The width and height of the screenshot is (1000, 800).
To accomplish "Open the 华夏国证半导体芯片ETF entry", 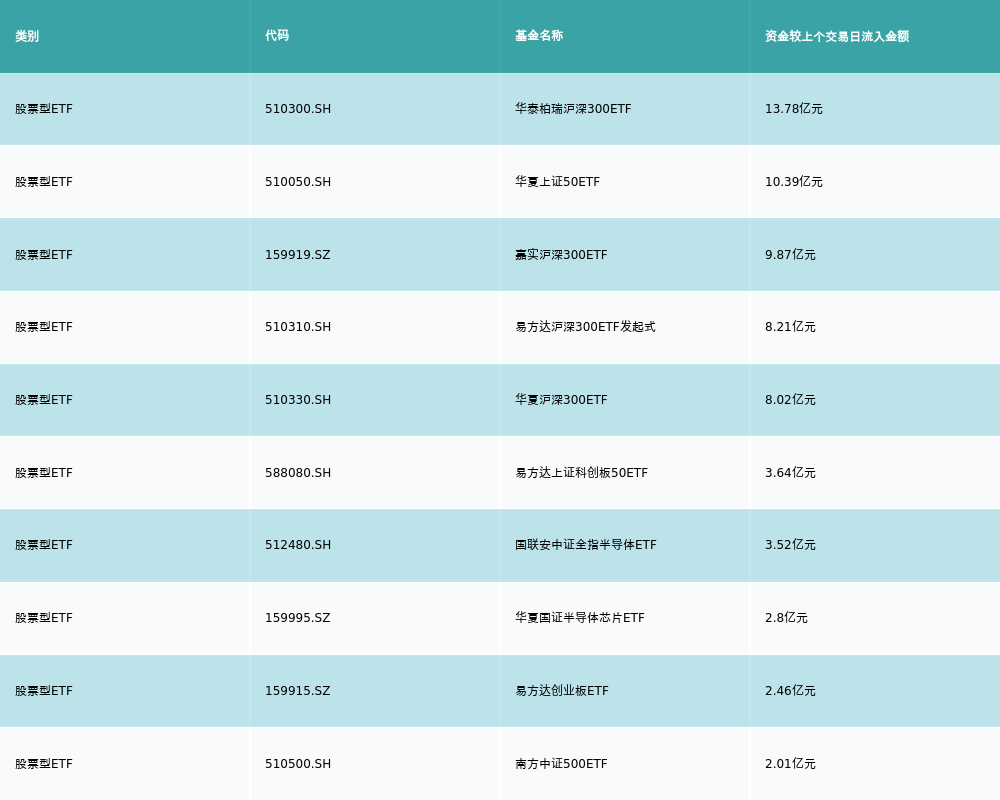I will (580, 618).
